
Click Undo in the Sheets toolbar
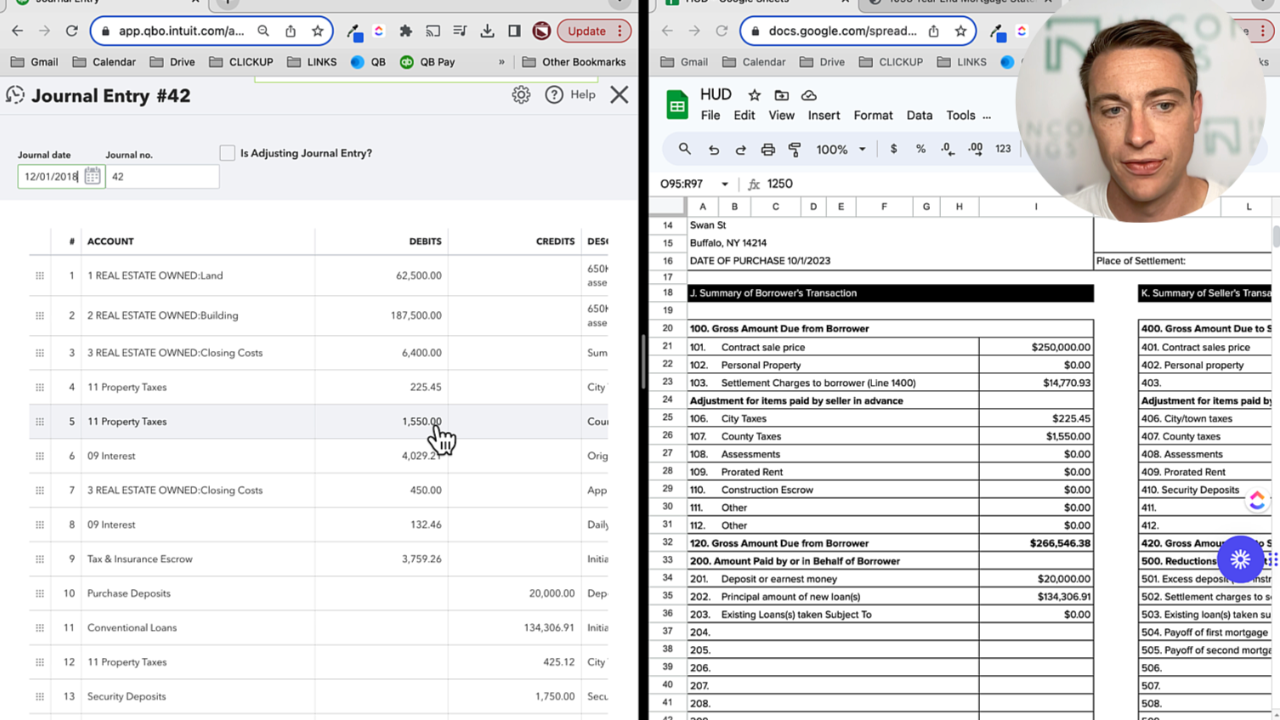click(713, 148)
